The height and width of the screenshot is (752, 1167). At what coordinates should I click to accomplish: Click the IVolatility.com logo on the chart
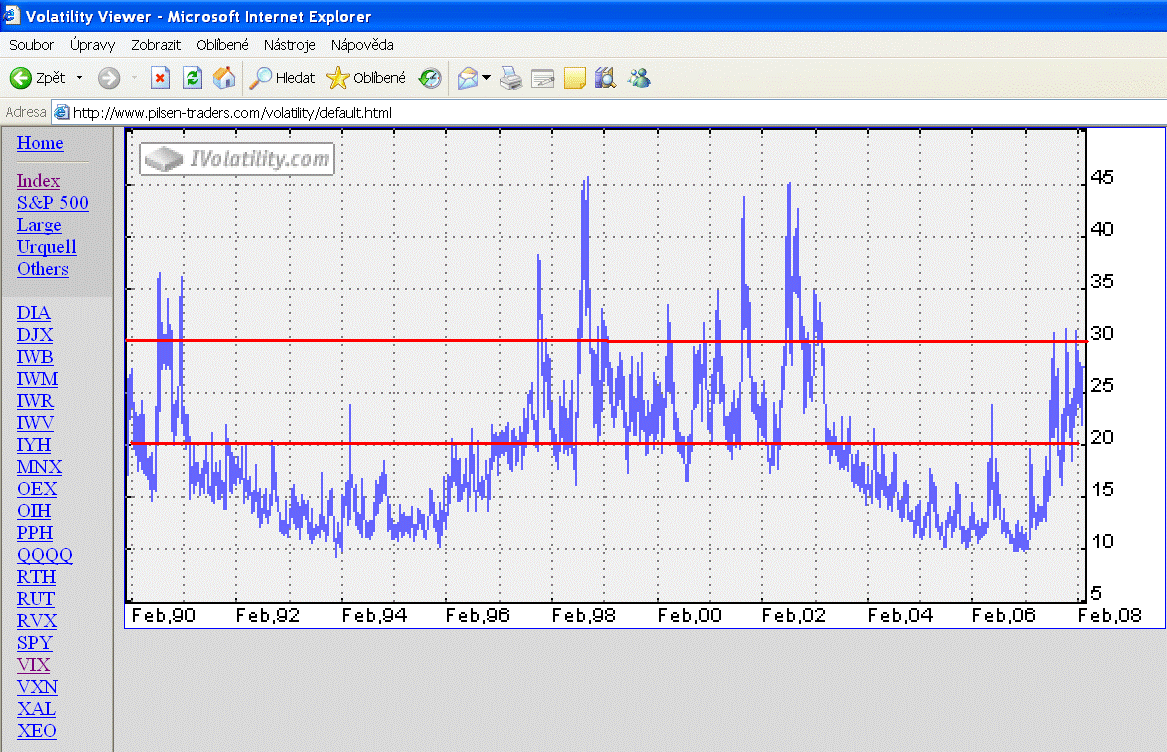(x=237, y=159)
